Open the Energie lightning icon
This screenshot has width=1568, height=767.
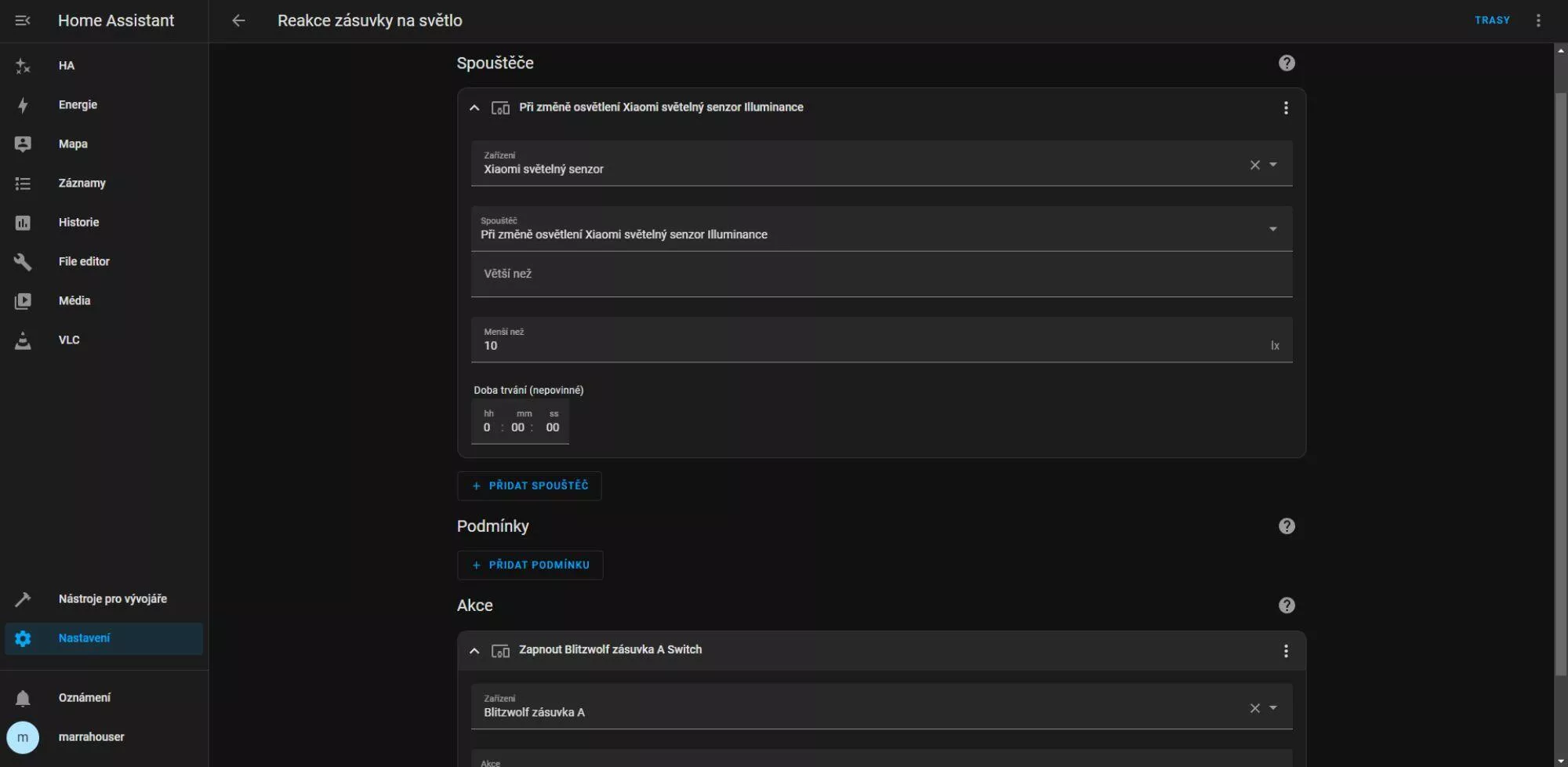(23, 105)
